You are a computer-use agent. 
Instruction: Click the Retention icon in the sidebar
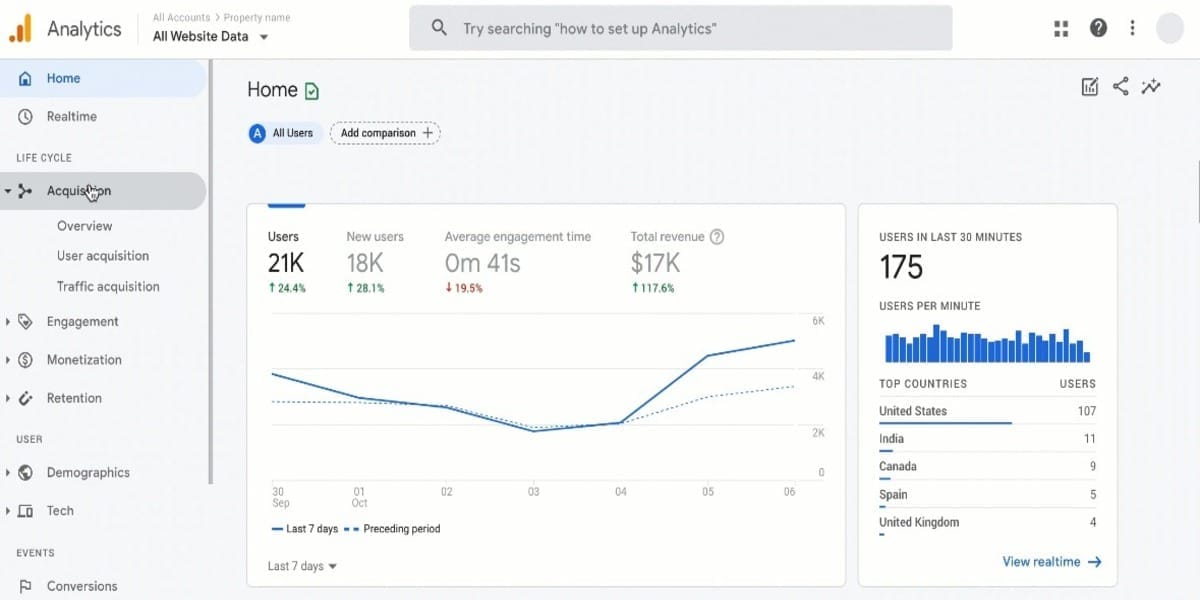pyautogui.click(x=24, y=397)
